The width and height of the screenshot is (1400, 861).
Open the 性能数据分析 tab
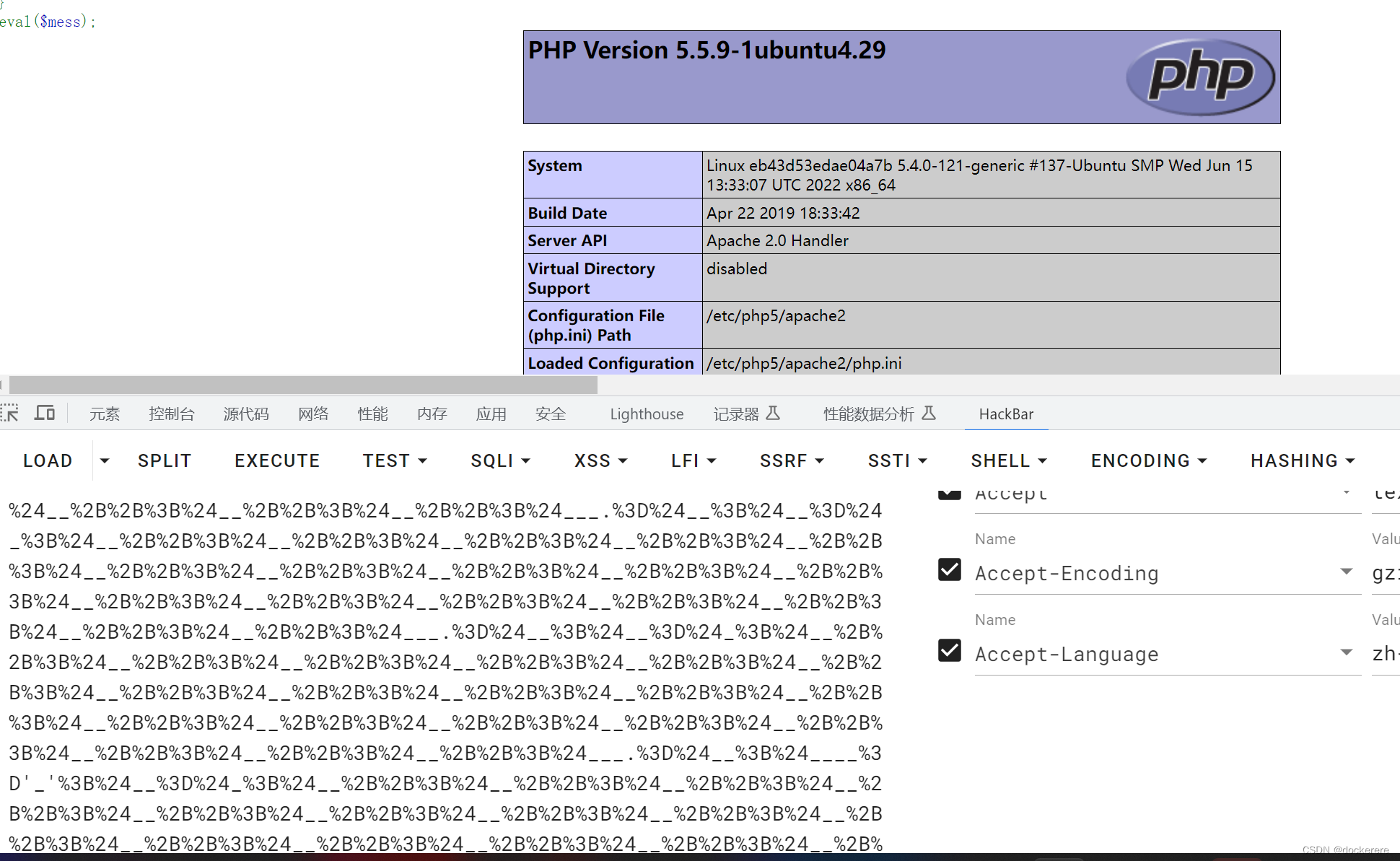pyautogui.click(x=869, y=414)
